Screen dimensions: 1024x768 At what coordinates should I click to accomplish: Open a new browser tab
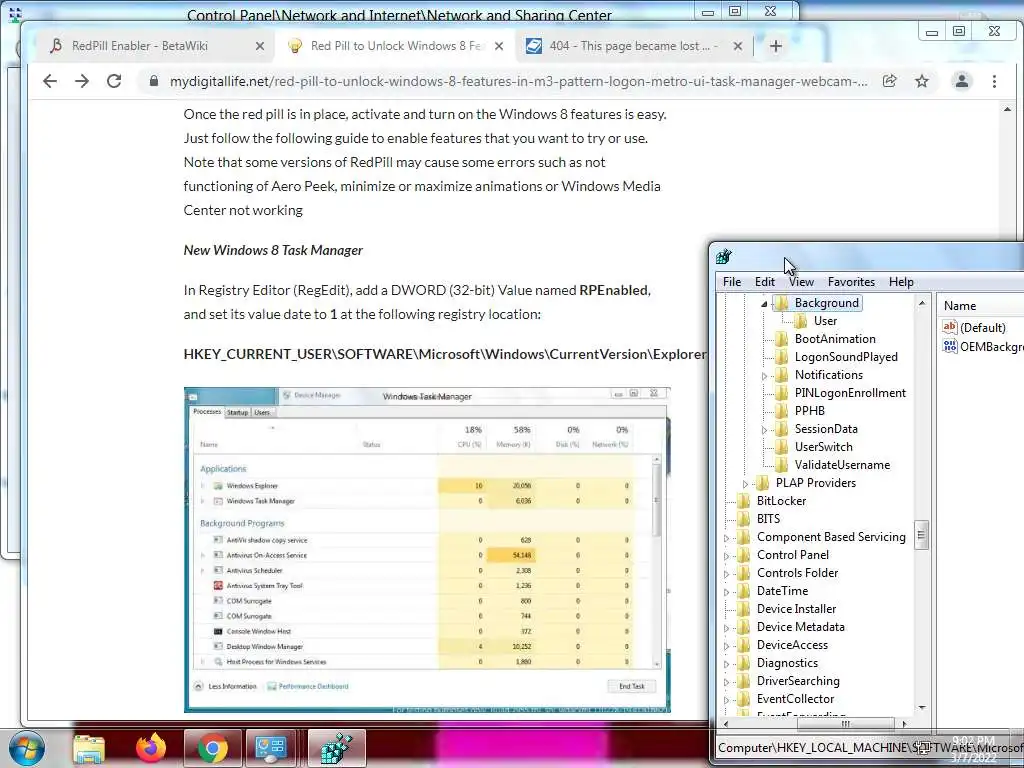point(775,46)
